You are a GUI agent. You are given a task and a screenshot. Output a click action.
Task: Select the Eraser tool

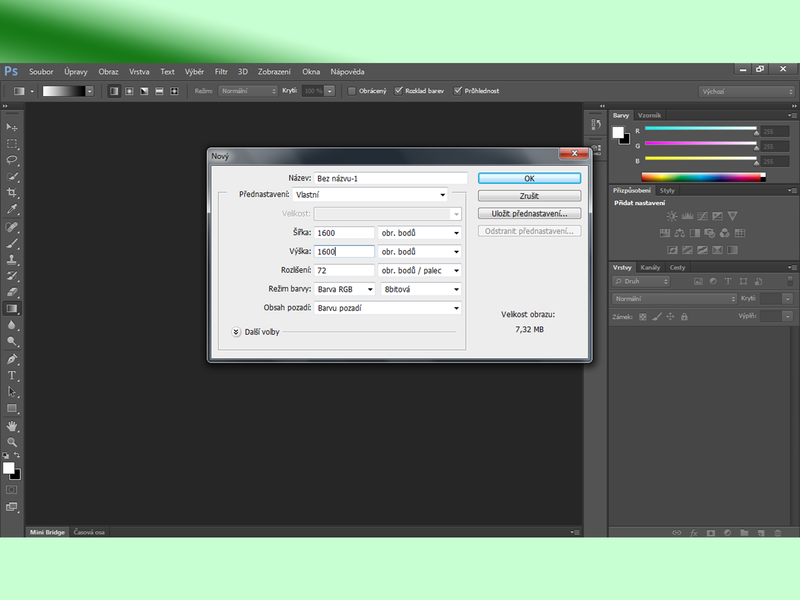(12, 292)
